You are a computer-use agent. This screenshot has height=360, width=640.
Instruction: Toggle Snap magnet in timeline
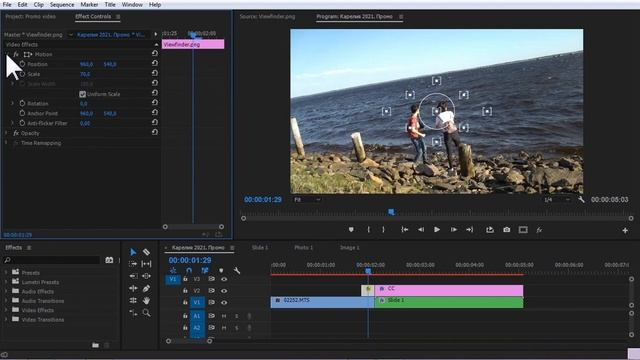point(189,271)
